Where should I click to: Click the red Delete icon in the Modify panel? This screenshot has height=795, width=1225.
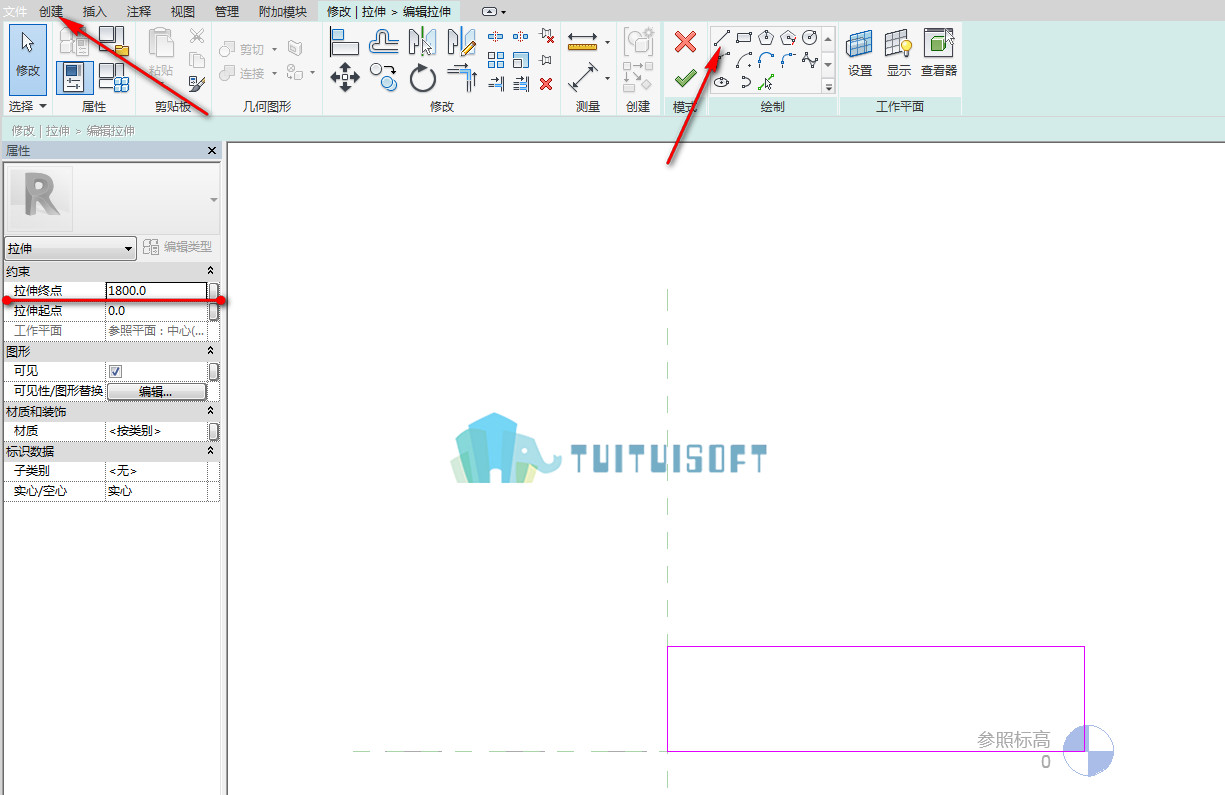click(x=546, y=84)
